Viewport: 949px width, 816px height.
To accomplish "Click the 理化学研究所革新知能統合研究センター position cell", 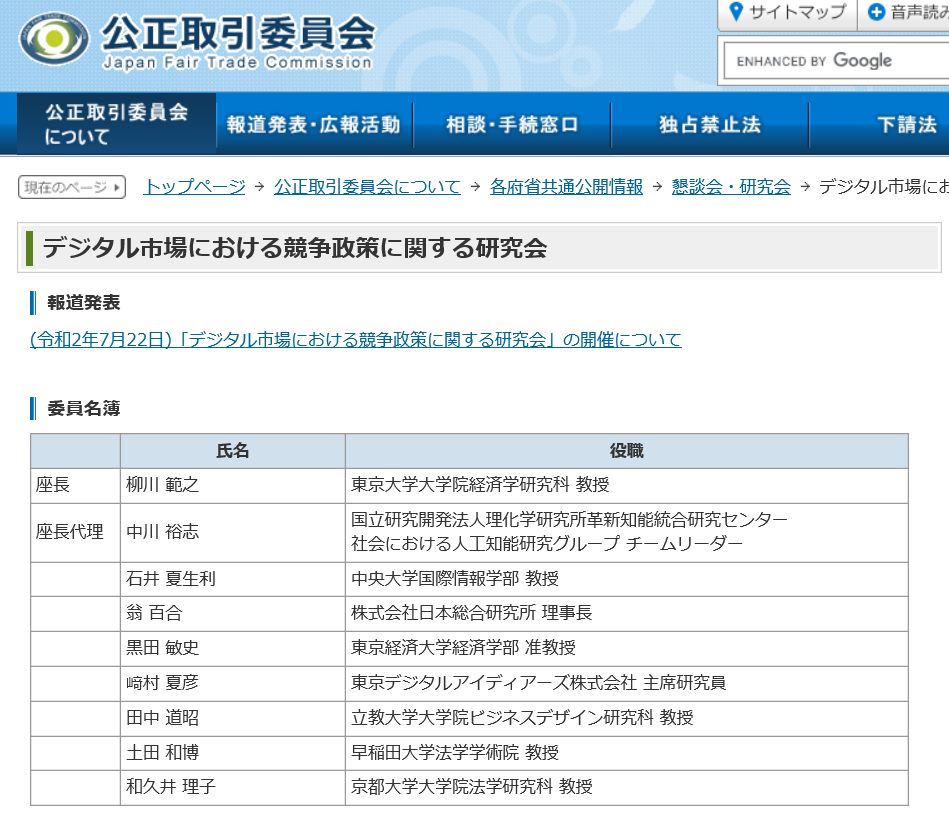I will (626, 533).
